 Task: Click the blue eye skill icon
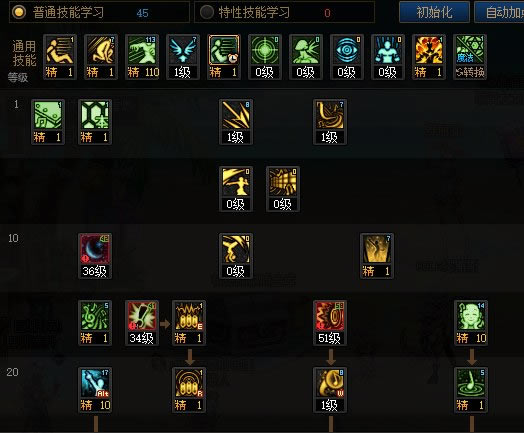tap(347, 57)
